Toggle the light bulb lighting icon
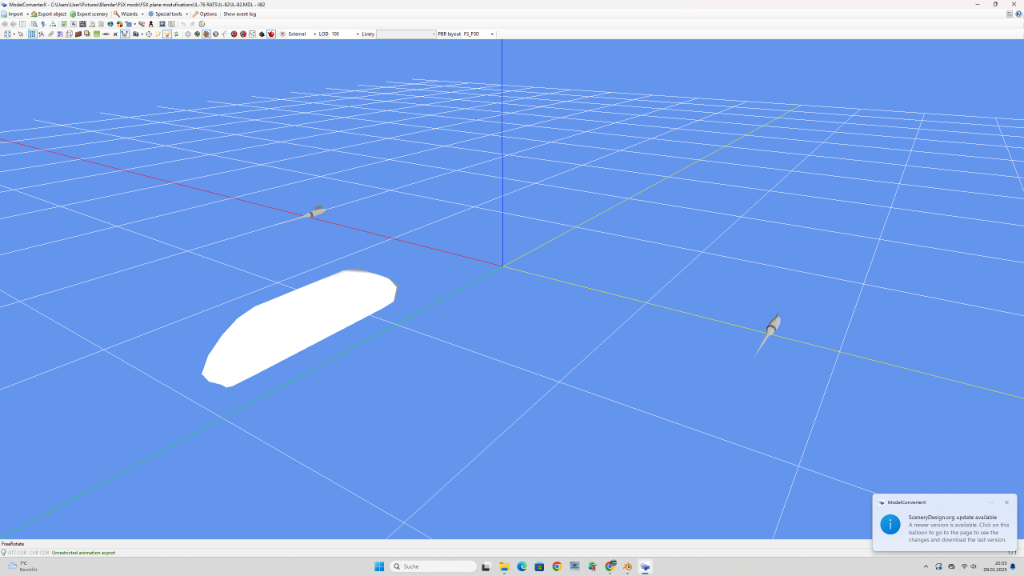The height and width of the screenshot is (576, 1024). tap(167, 34)
